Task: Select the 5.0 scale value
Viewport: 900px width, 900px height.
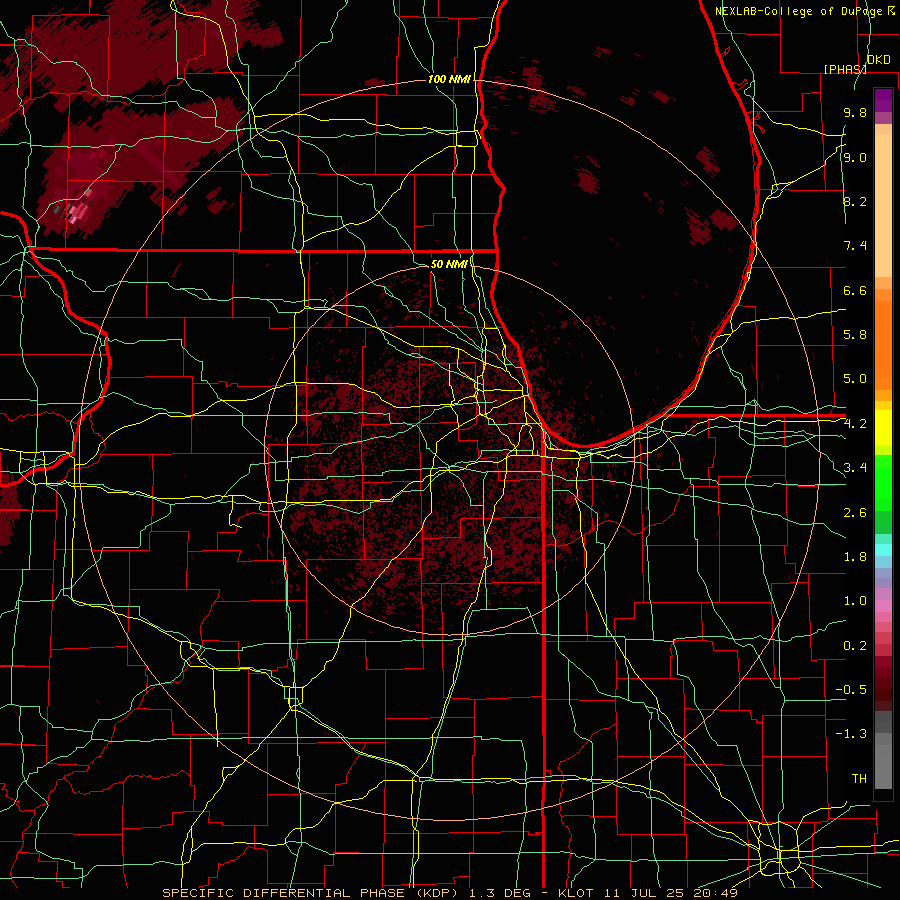Action: (855, 379)
